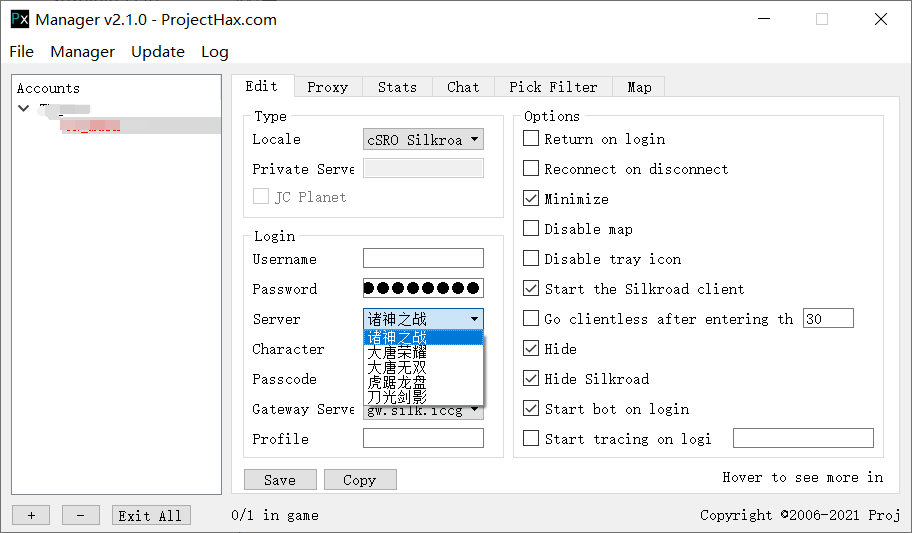The height and width of the screenshot is (533, 912).
Task: Open the Manager menu
Action: tap(82, 52)
